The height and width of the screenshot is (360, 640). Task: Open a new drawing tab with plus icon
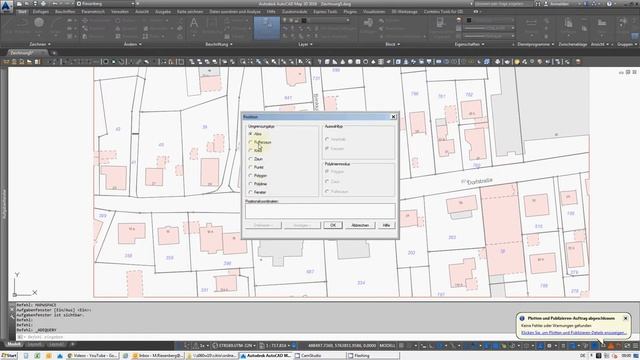point(54,53)
